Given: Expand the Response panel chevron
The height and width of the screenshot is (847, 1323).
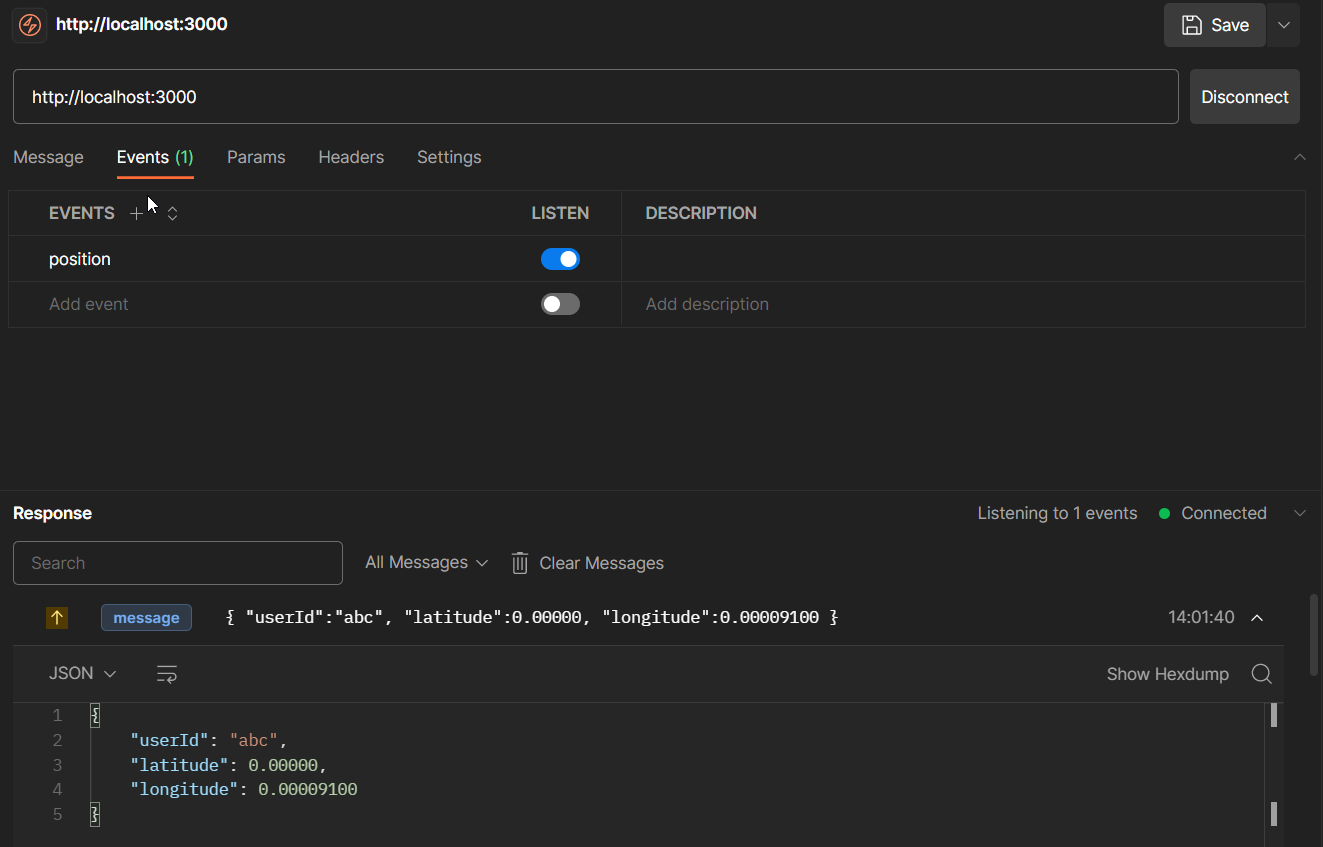Looking at the screenshot, I should (1300, 513).
